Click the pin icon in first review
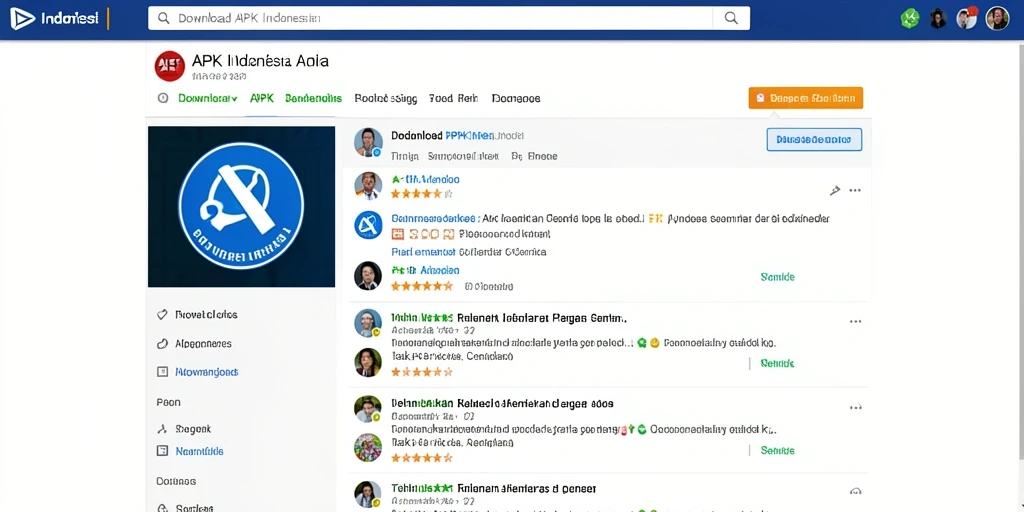 [x=835, y=191]
